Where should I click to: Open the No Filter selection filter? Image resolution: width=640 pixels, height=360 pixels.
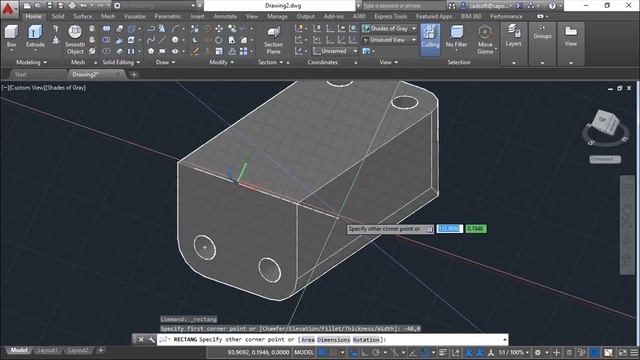(x=456, y=37)
